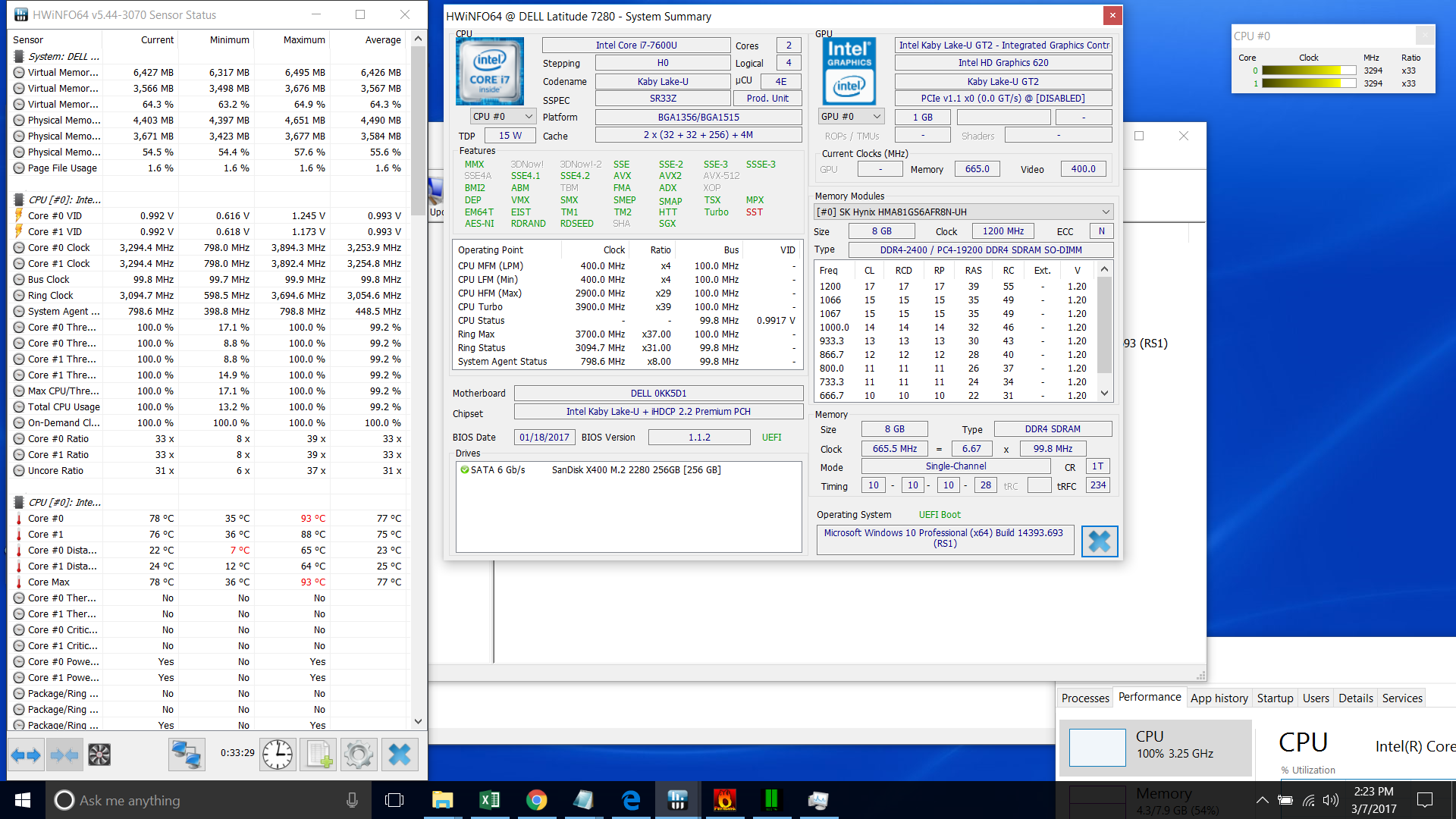Start logging with the spreadsheet-plus icon

tap(318, 755)
